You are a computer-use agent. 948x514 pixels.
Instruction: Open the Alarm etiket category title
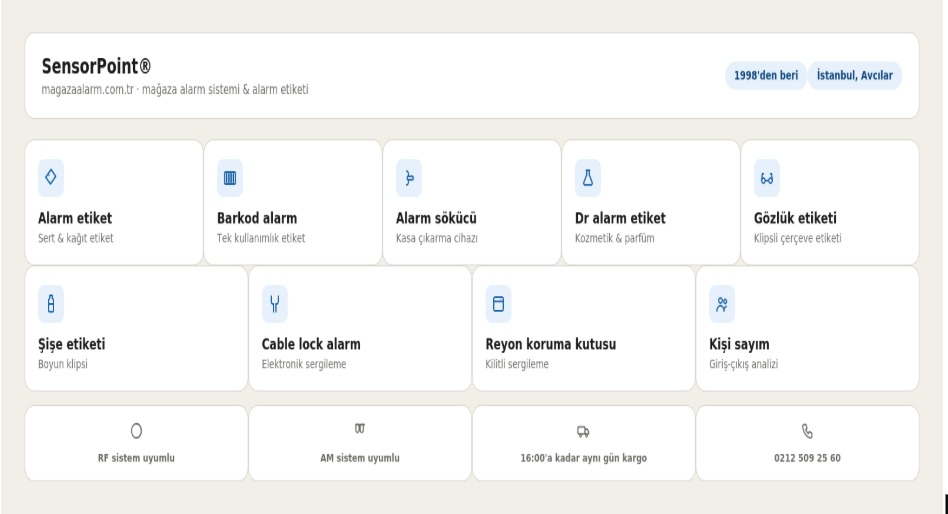75,218
